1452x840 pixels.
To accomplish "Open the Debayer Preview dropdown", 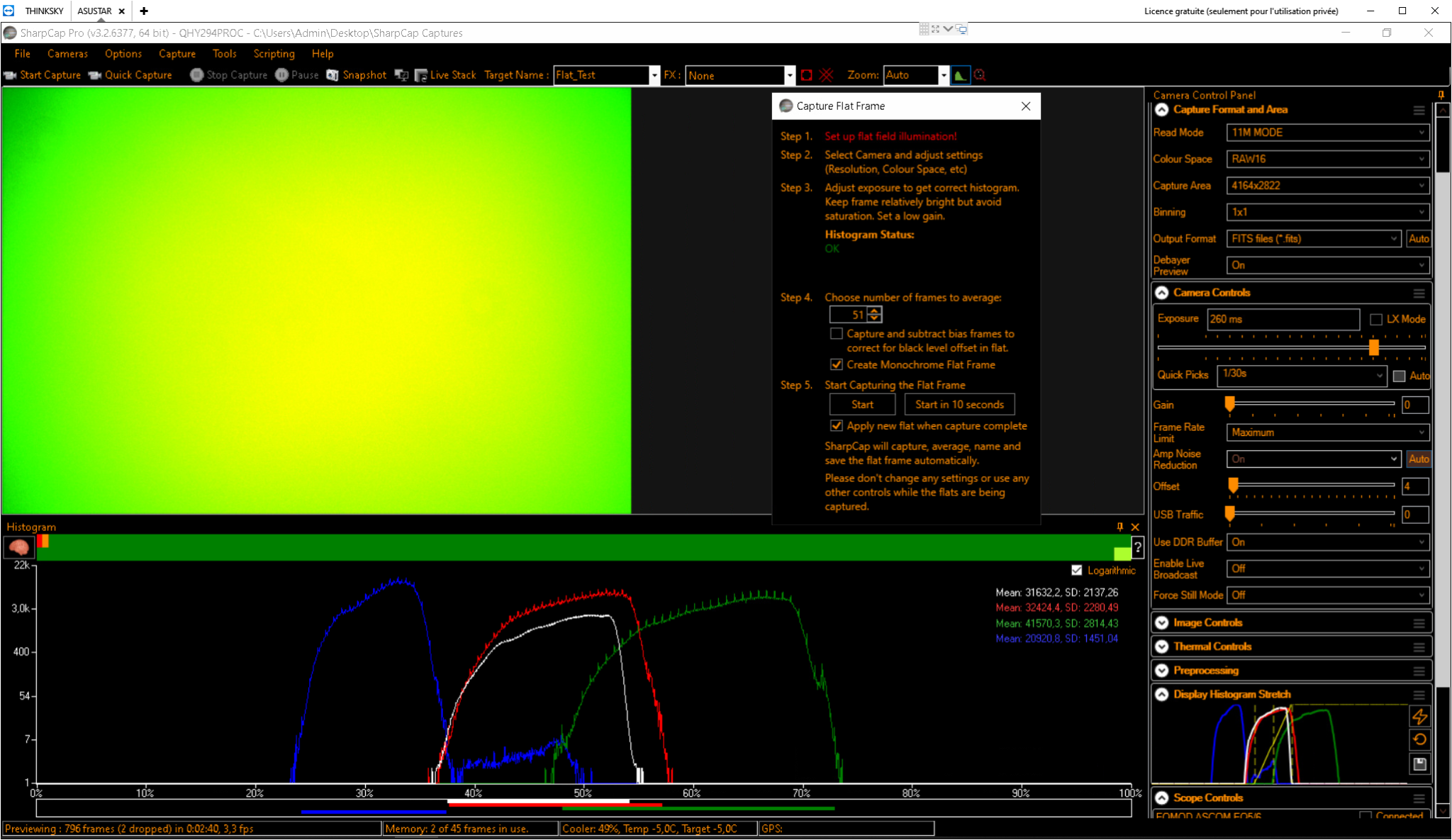I will pos(1327,265).
